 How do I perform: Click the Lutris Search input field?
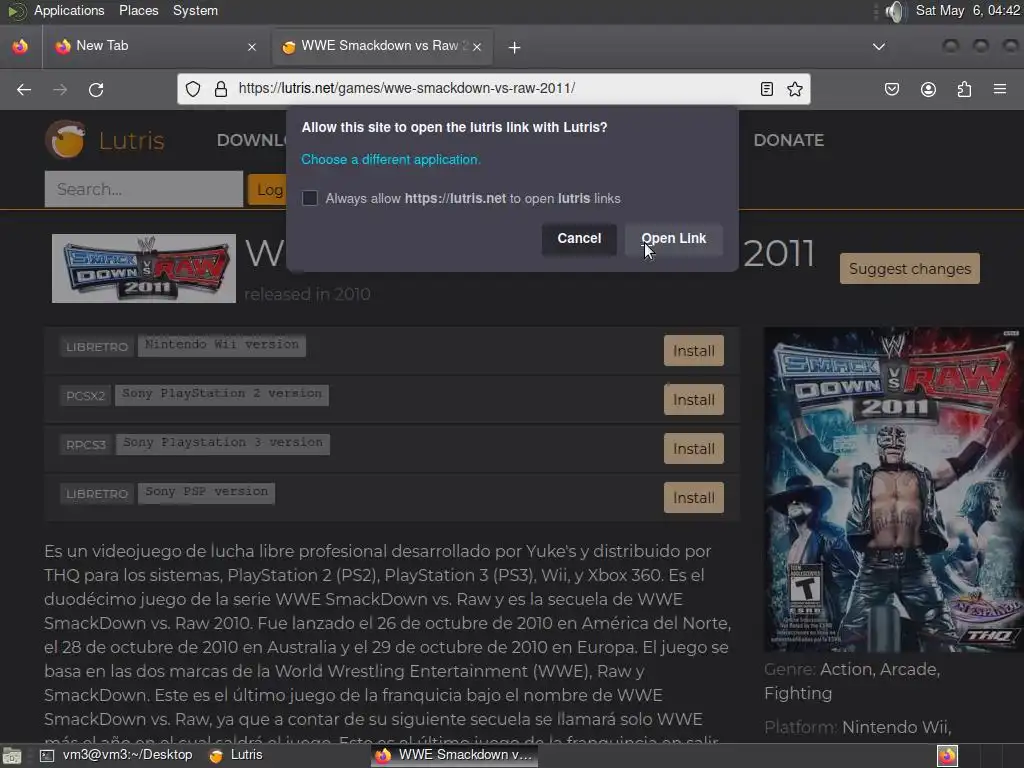pos(144,189)
